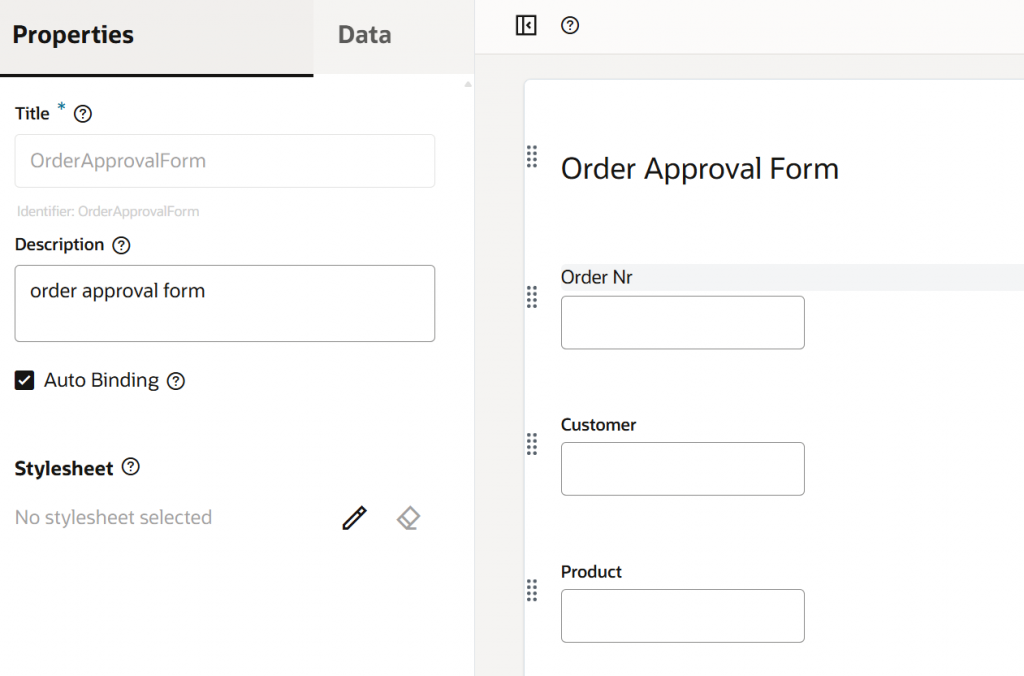
Task: Focus the Order Nr input box
Action: click(x=683, y=323)
